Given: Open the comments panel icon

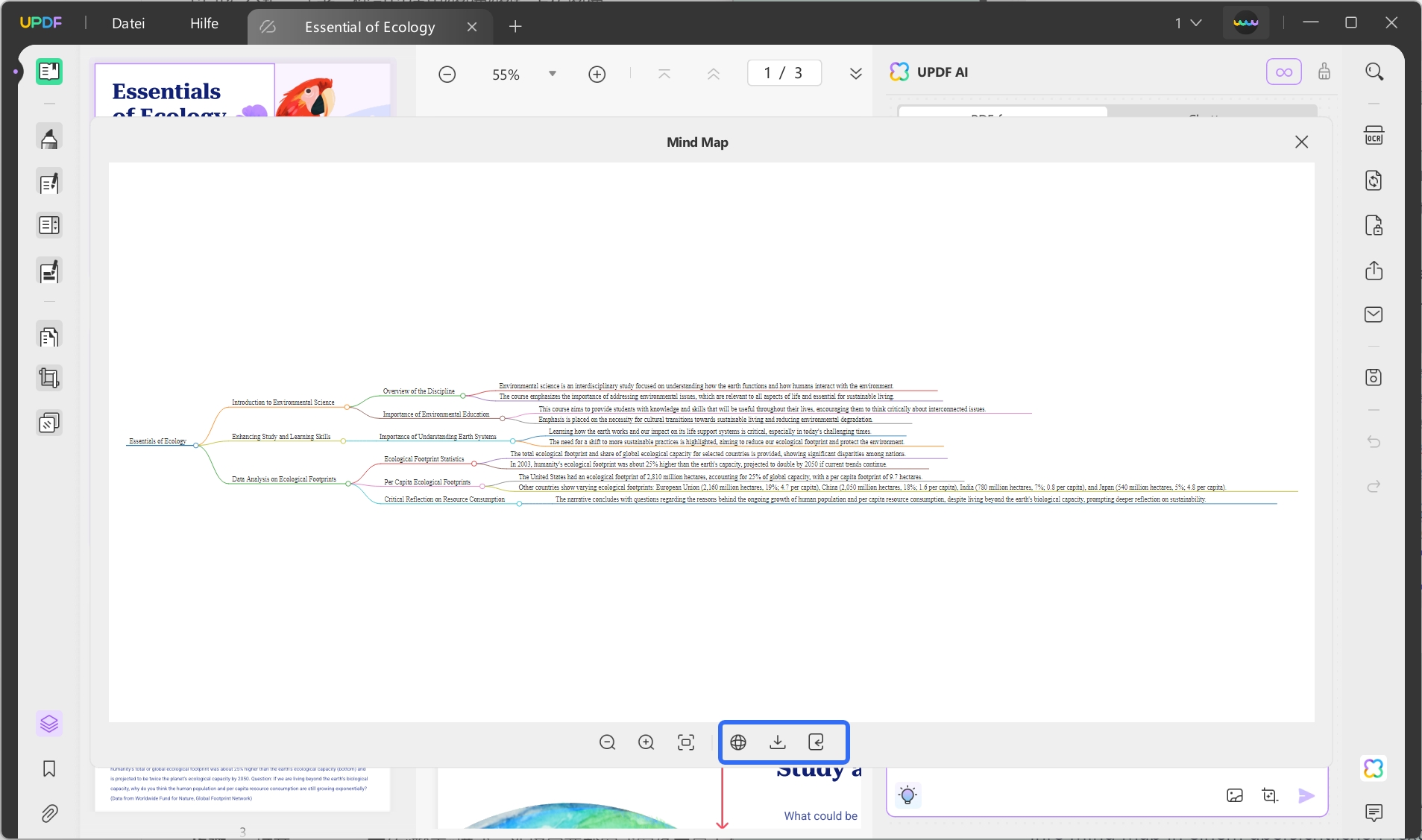Looking at the screenshot, I should click(1374, 812).
